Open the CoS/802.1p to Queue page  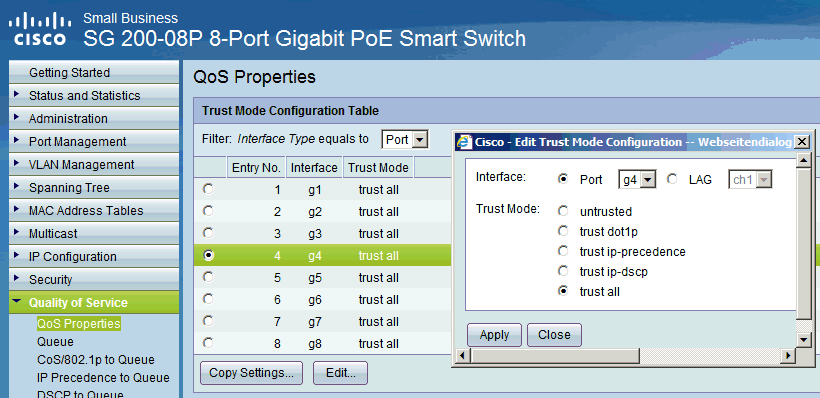coord(96,360)
